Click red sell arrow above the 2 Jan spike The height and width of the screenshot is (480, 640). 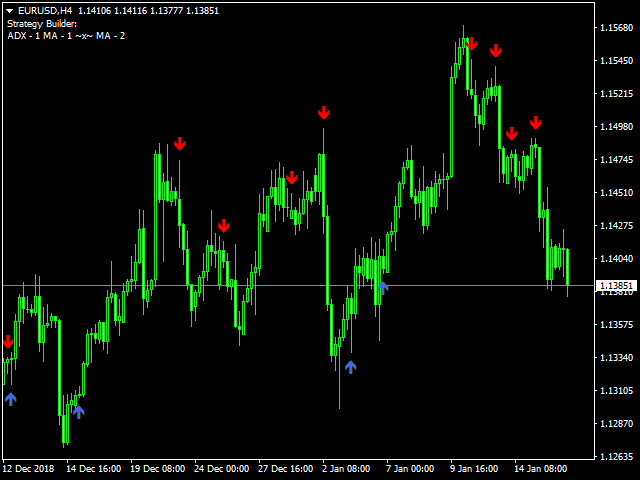coord(324,113)
